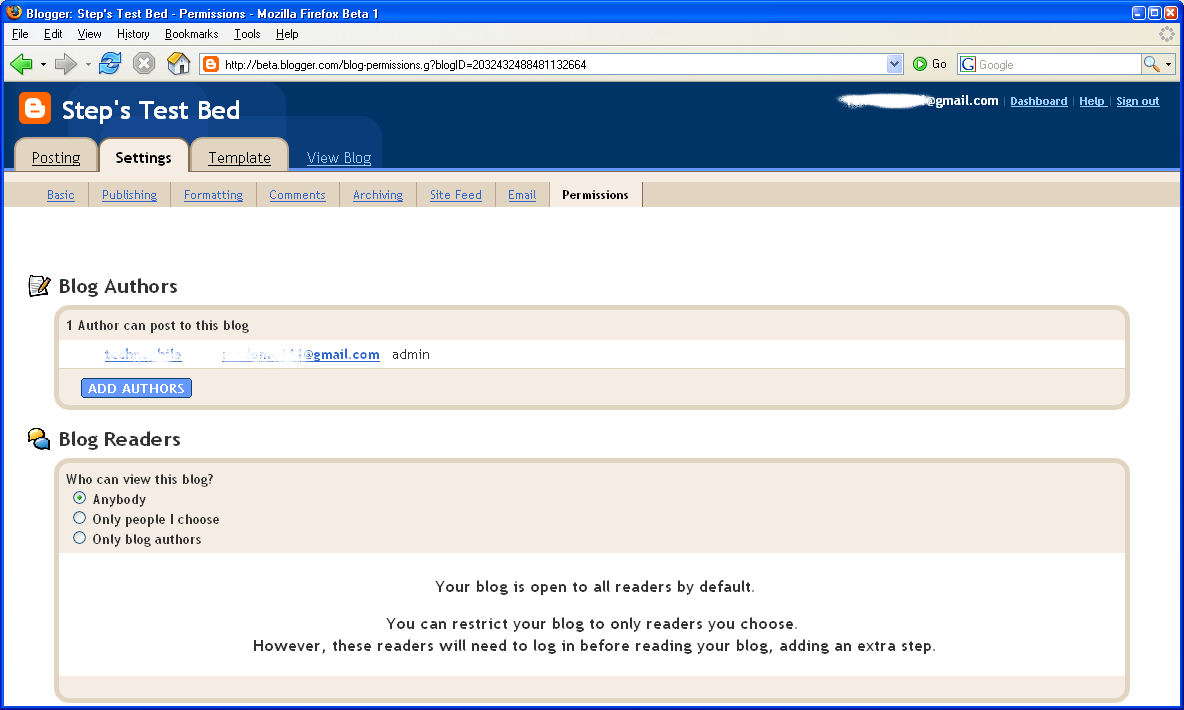This screenshot has width=1184, height=710.
Task: Open the Edit menu
Action: [53, 34]
